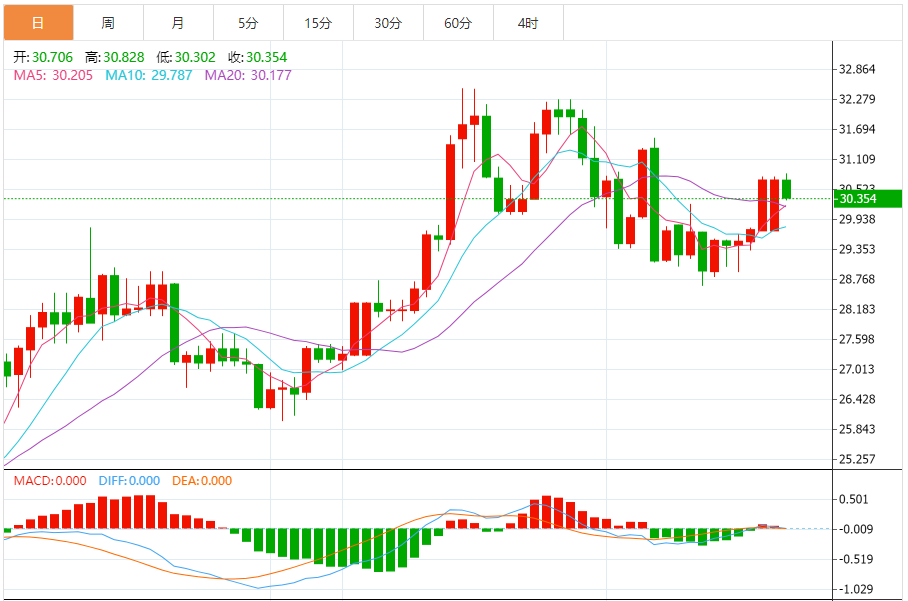Switch to the 周 weekly tab
The height and width of the screenshot is (601, 908).
coord(108,23)
